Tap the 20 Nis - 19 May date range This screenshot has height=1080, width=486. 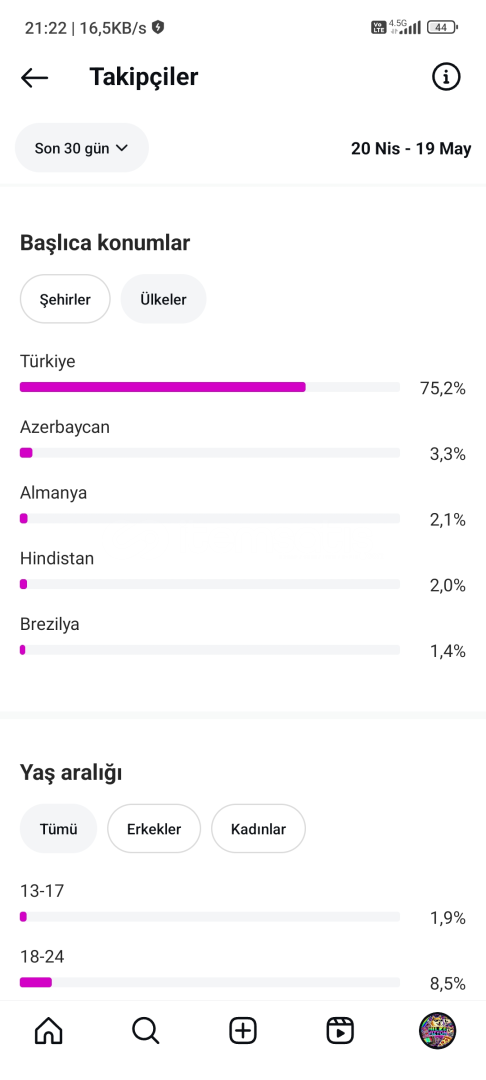[411, 149]
